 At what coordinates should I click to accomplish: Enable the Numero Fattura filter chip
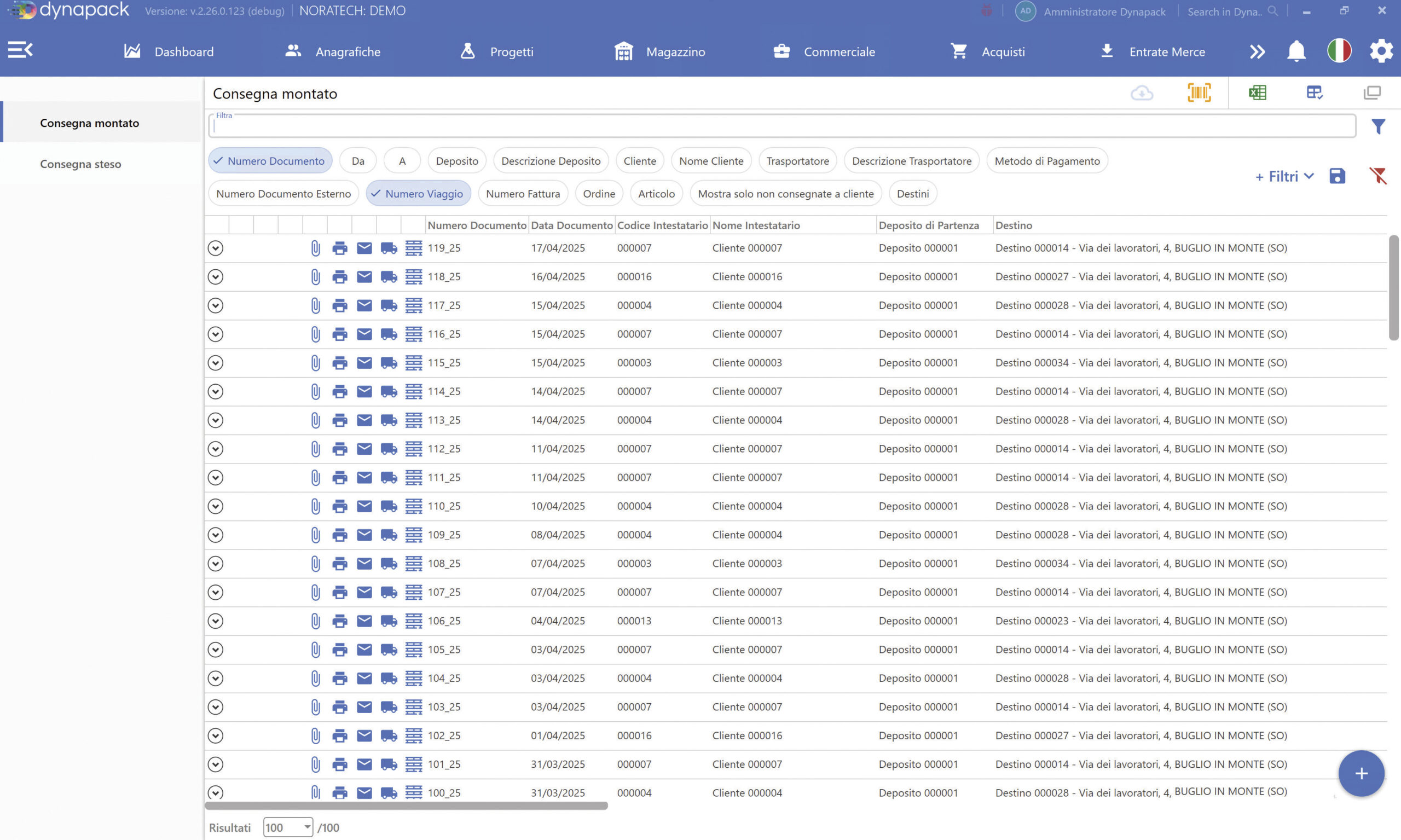[523, 194]
